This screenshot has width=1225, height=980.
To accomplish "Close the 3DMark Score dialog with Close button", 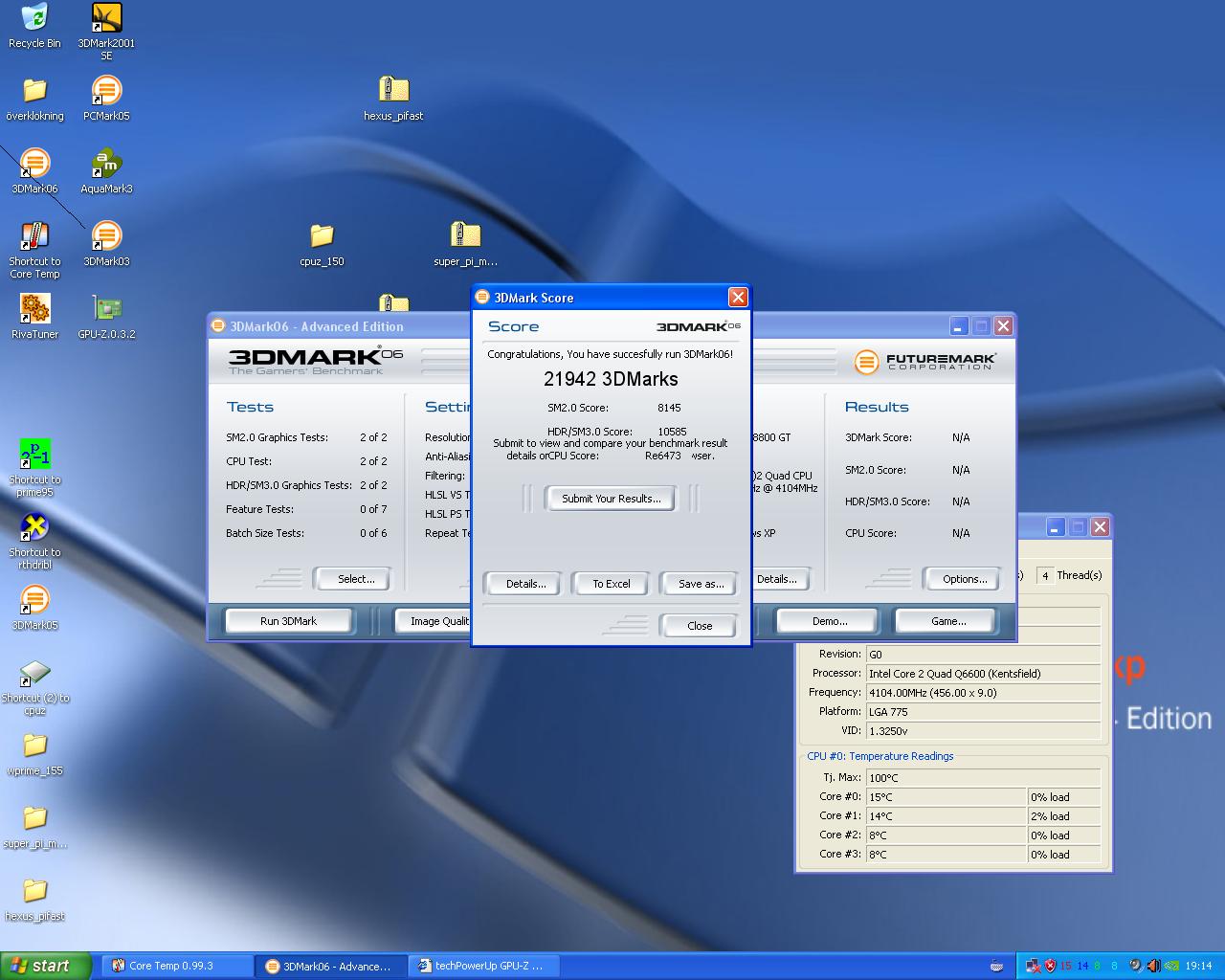I will coord(699,626).
